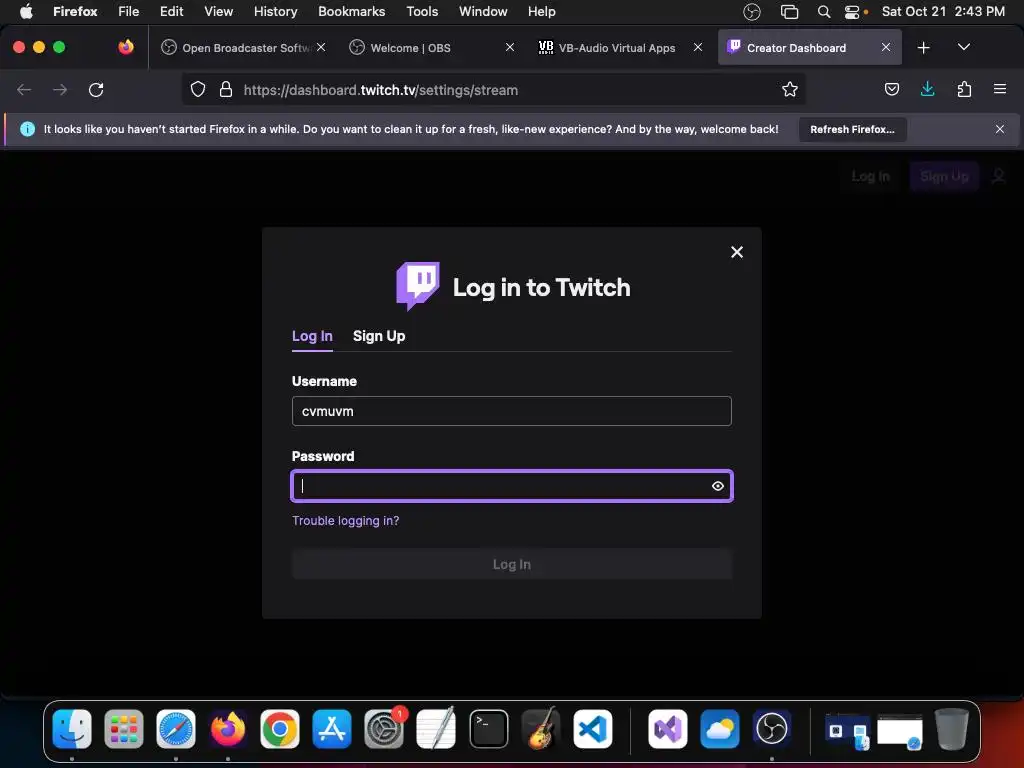The width and height of the screenshot is (1024, 768).
Task: Open the File menu
Action: point(129,11)
